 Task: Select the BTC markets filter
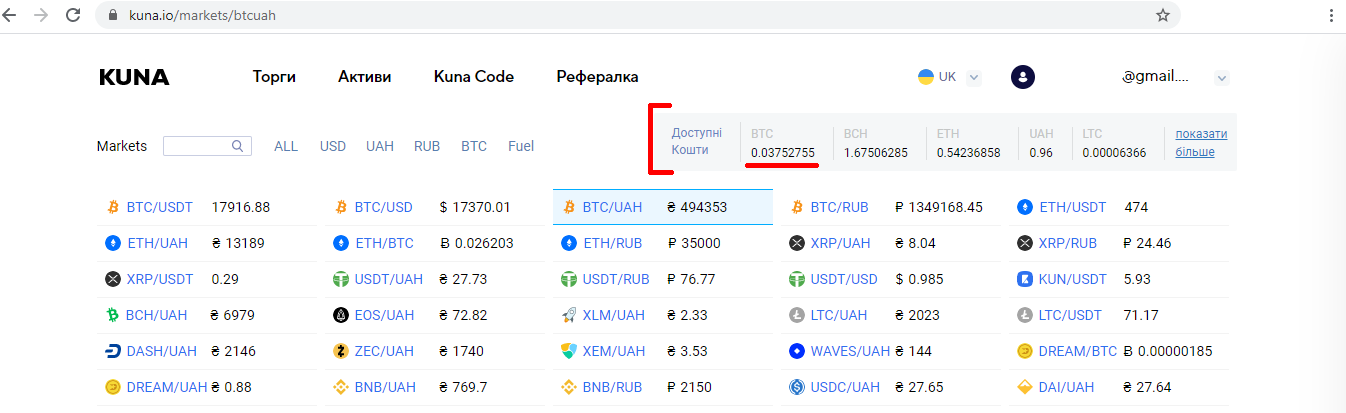pyautogui.click(x=474, y=146)
